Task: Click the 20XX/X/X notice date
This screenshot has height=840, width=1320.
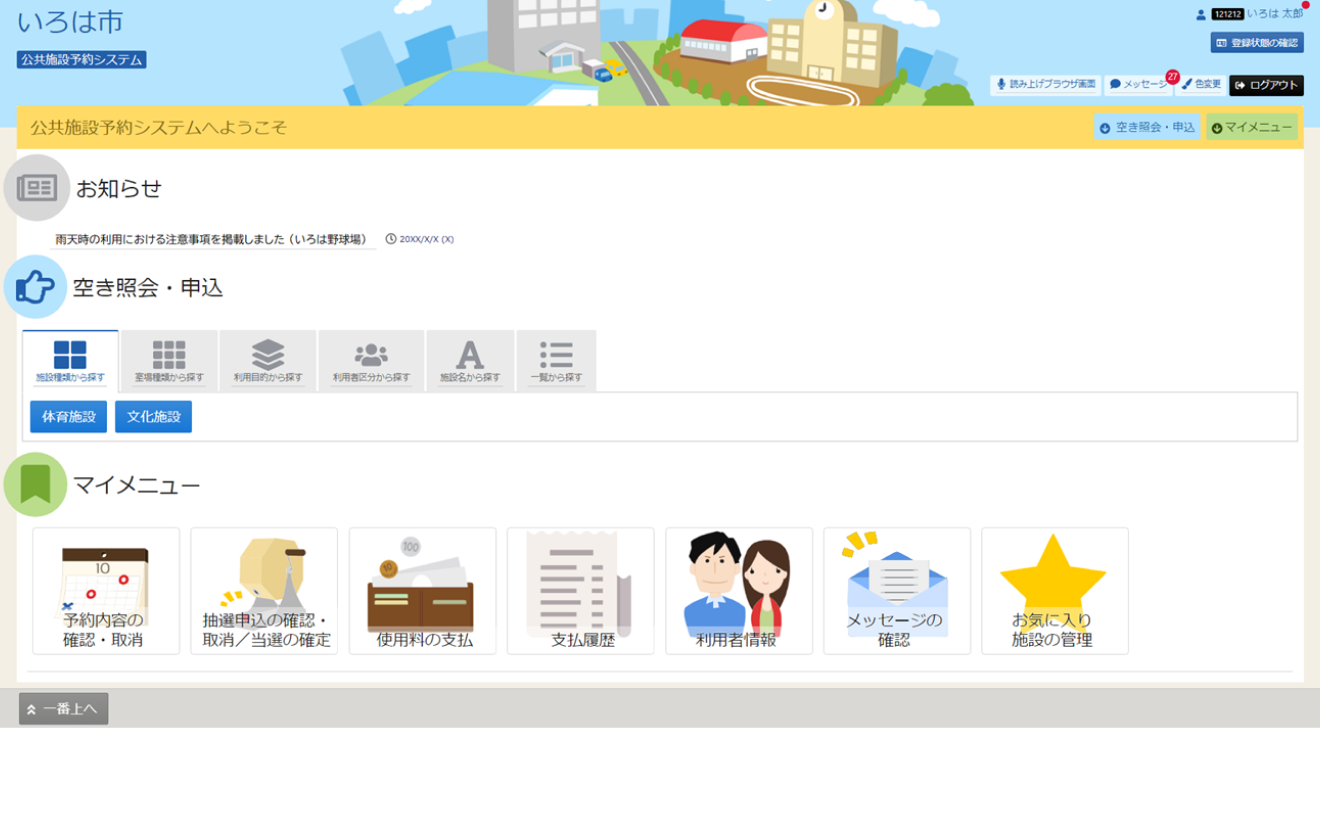Action: click(426, 240)
